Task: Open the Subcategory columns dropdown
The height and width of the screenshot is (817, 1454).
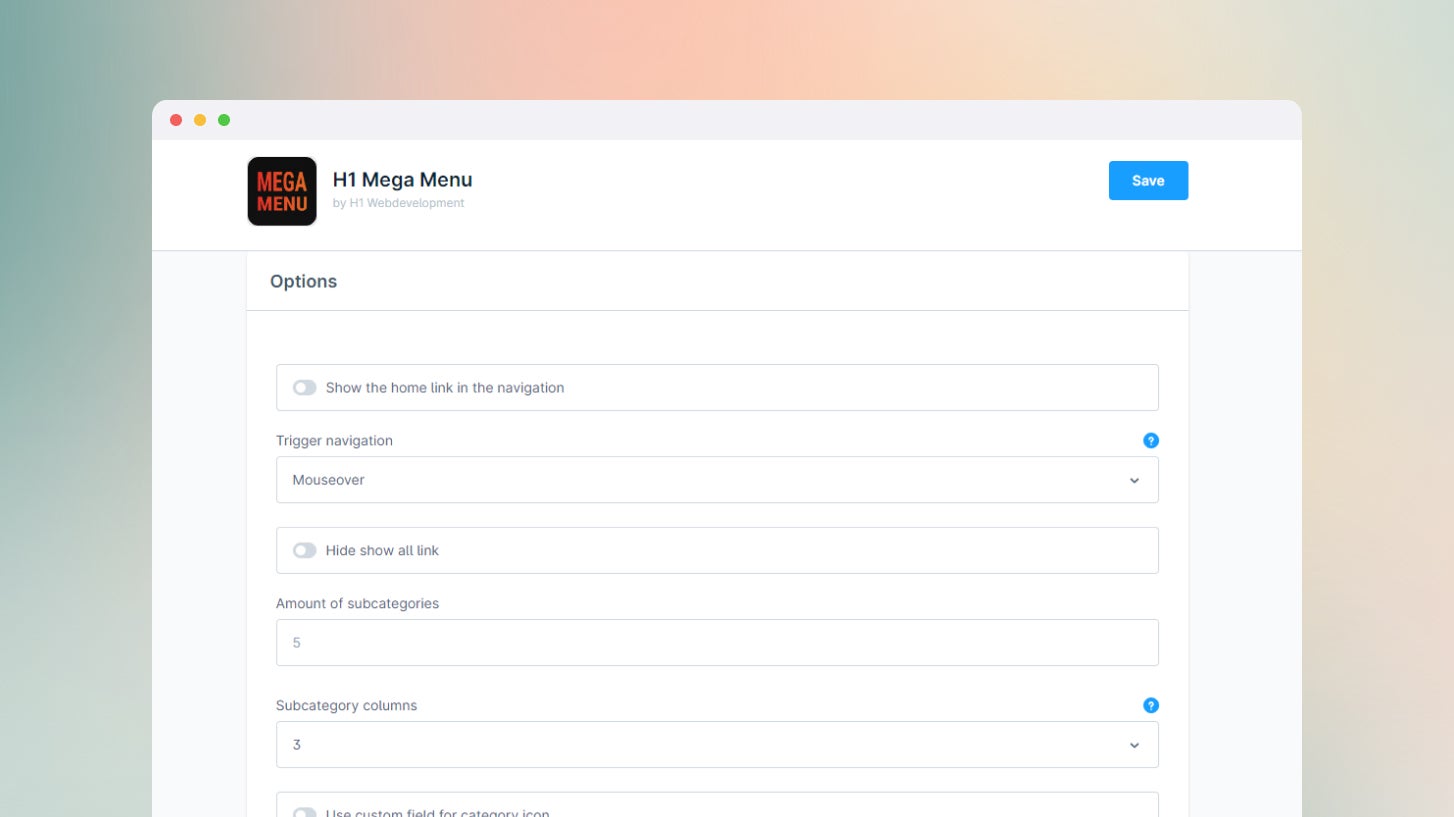Action: click(717, 745)
